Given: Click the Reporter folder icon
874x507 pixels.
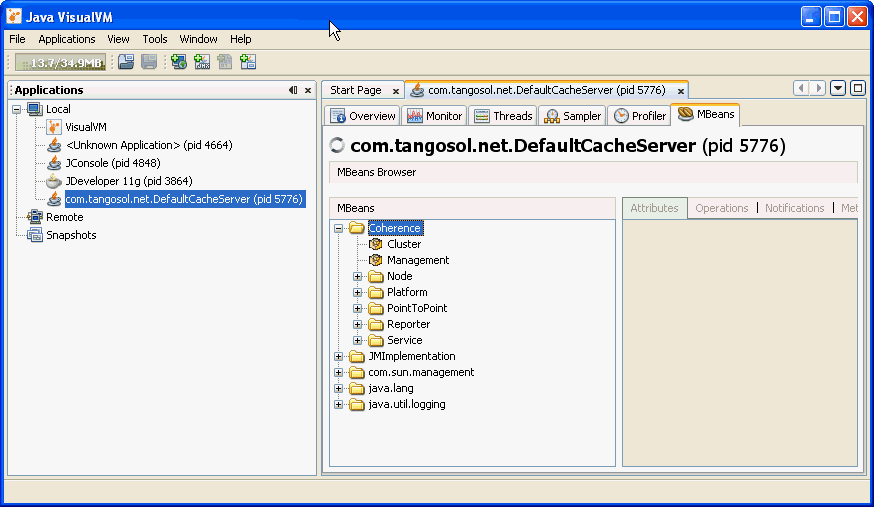Looking at the screenshot, I should point(376,324).
